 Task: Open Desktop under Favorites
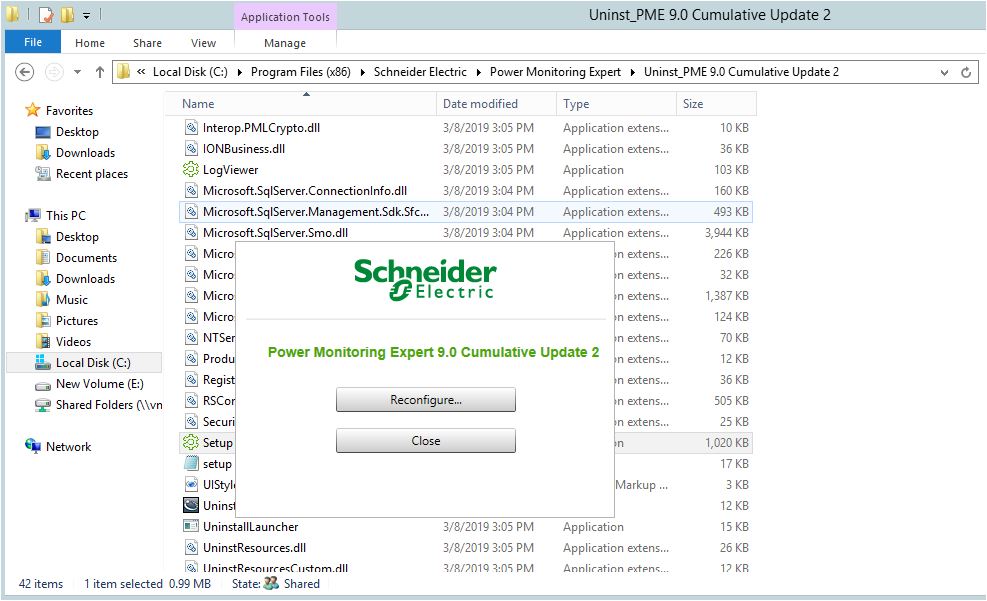(77, 132)
